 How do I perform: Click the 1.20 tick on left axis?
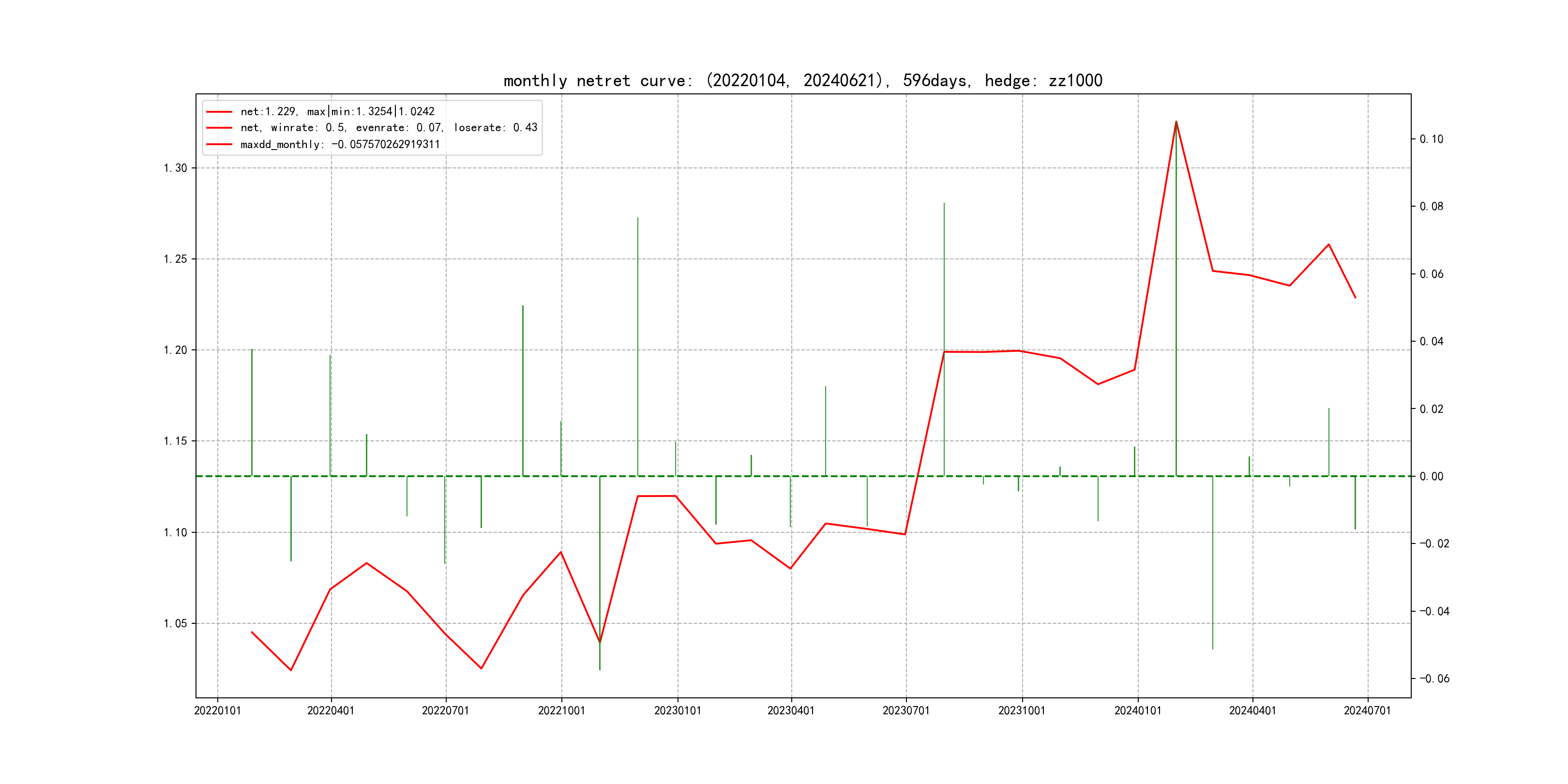pos(175,350)
